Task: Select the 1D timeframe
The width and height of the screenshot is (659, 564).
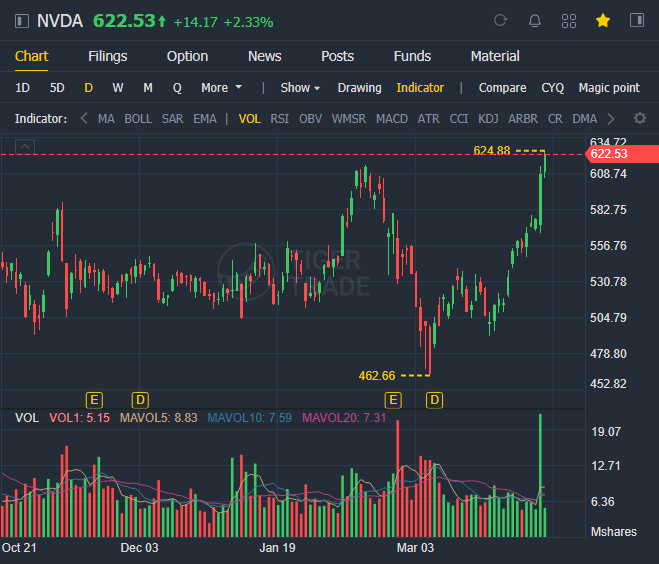Action: click(22, 88)
